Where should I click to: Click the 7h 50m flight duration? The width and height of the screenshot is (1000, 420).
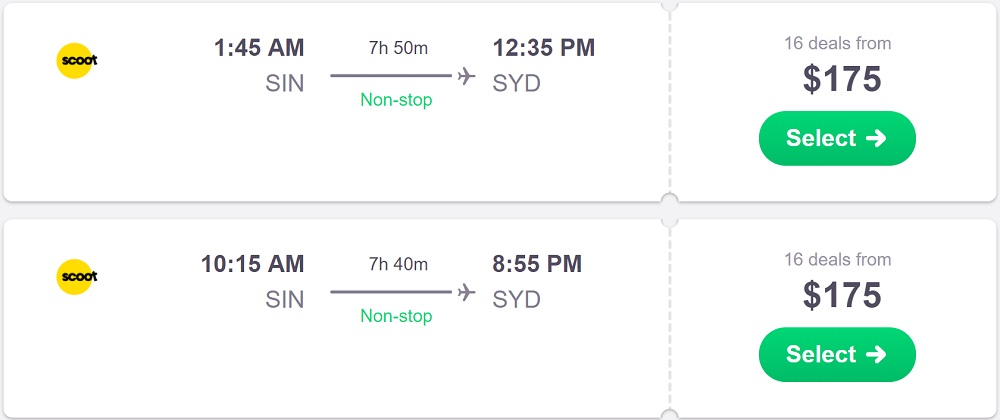click(398, 48)
